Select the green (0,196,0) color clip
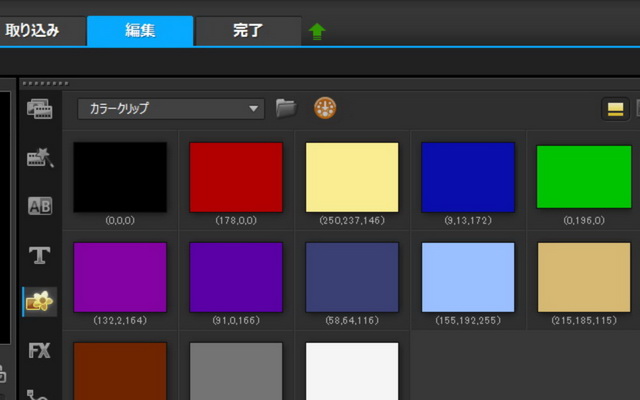 click(x=583, y=177)
